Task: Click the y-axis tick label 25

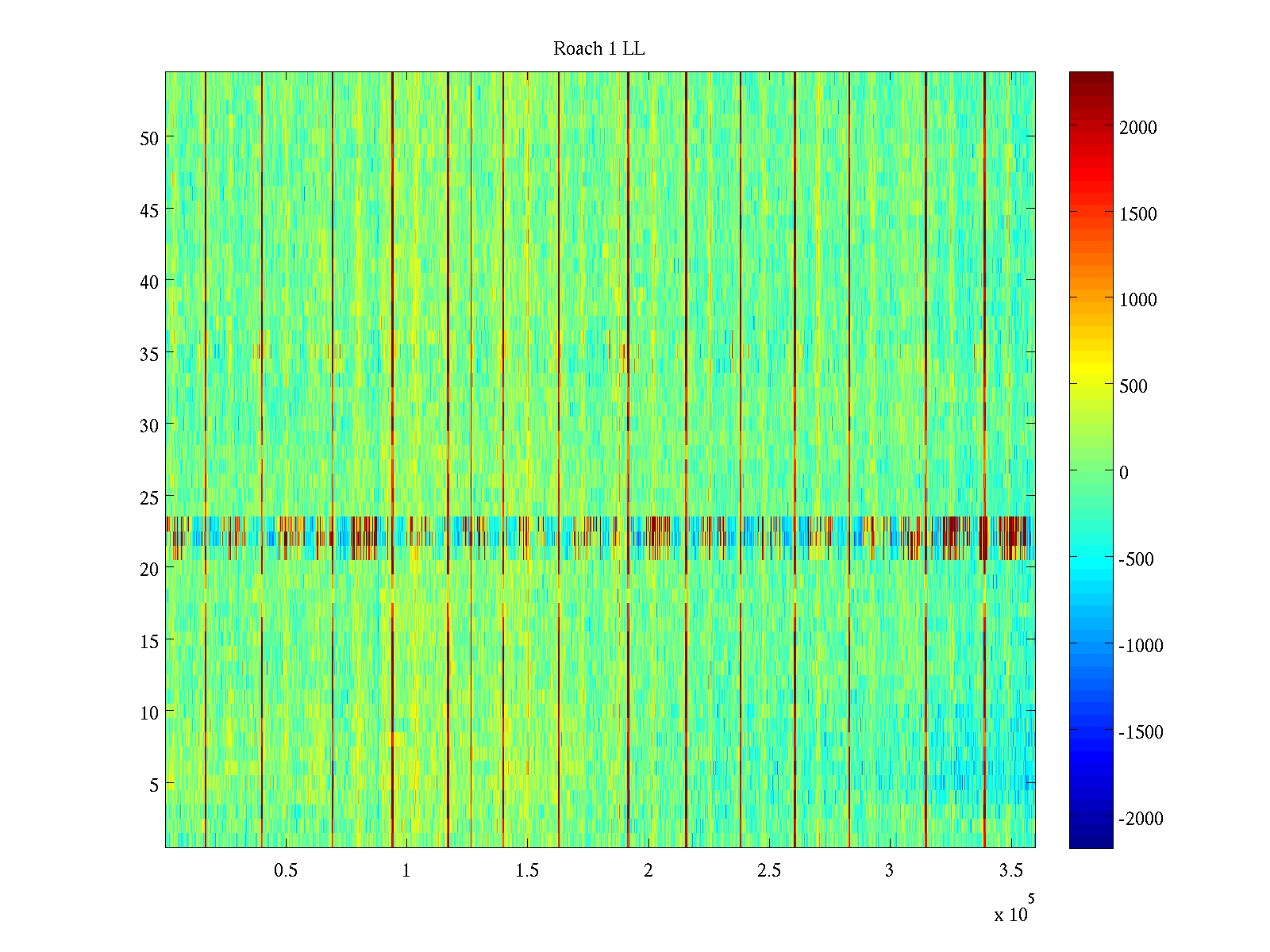Action: [149, 497]
